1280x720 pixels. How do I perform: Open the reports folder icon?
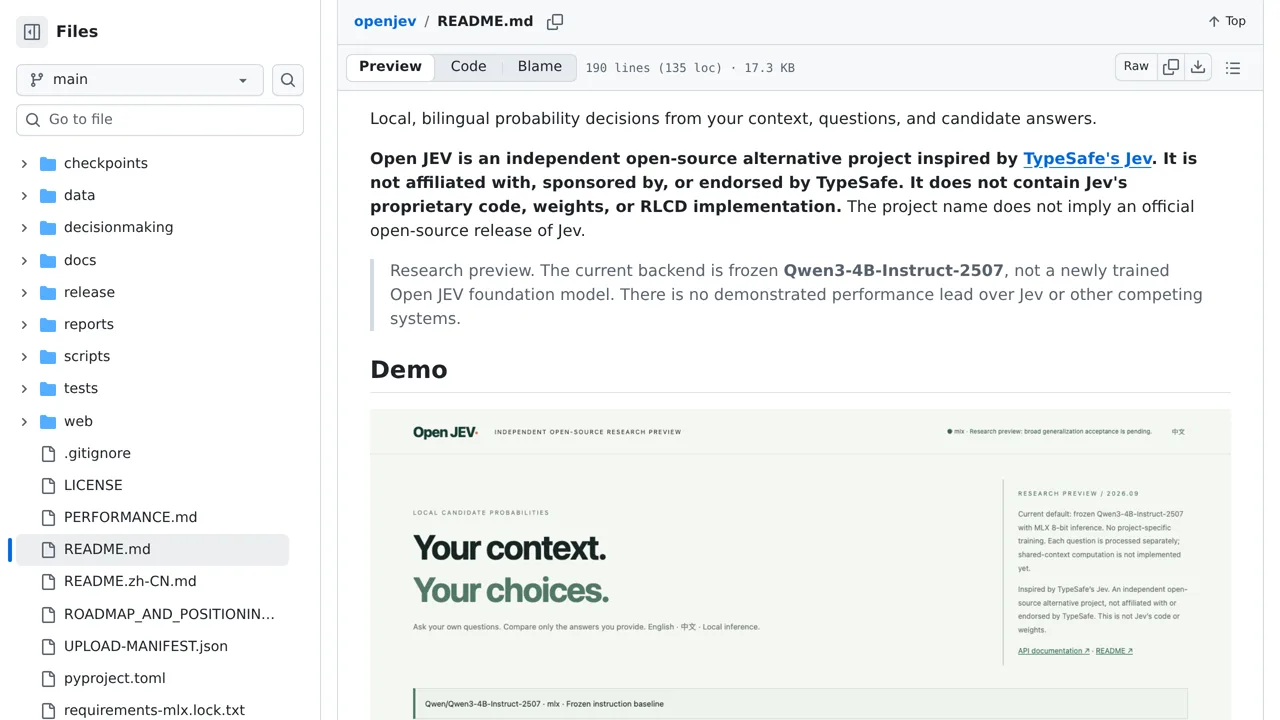point(48,324)
